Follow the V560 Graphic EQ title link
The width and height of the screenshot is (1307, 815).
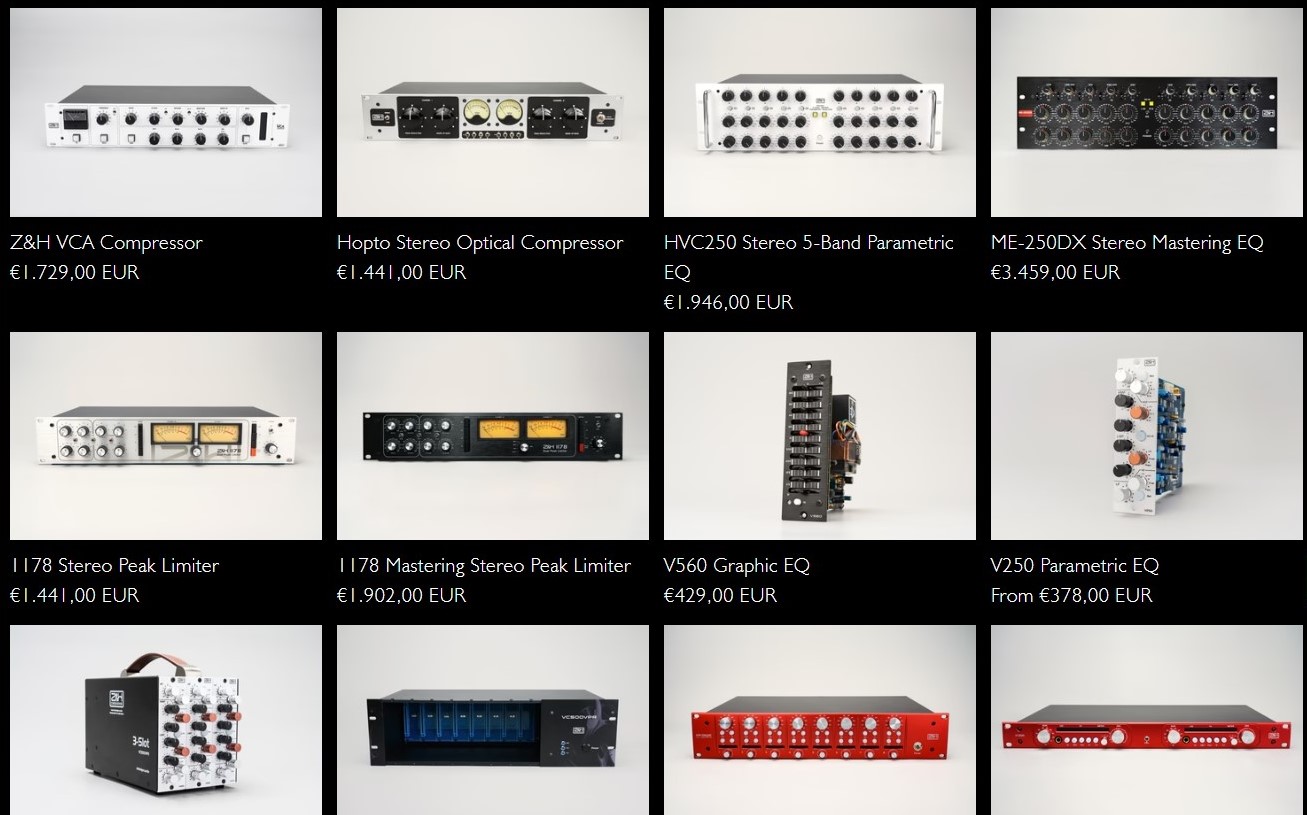point(737,566)
